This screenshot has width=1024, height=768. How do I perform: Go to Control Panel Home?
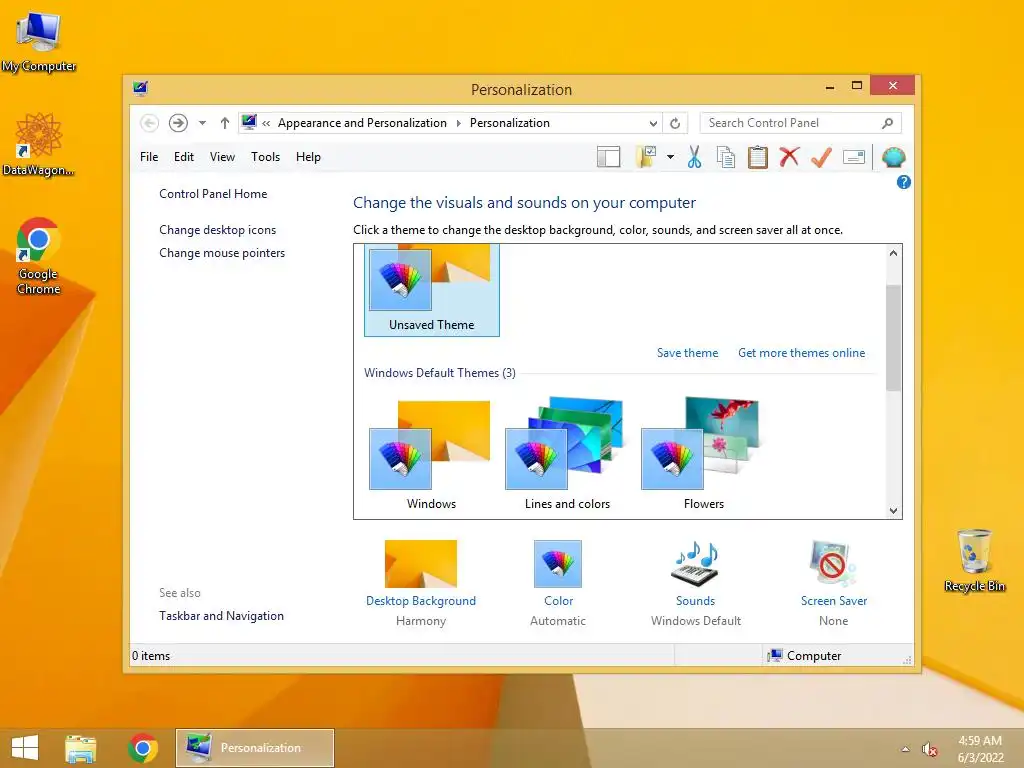pos(213,194)
